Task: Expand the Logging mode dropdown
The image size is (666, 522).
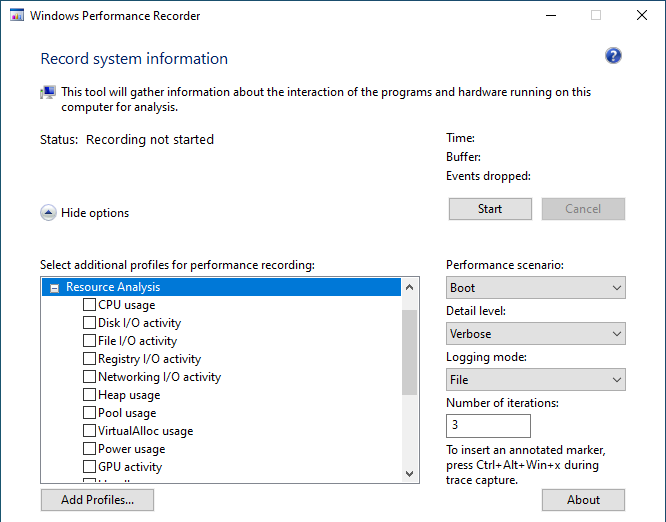Action: pyautogui.click(x=535, y=380)
